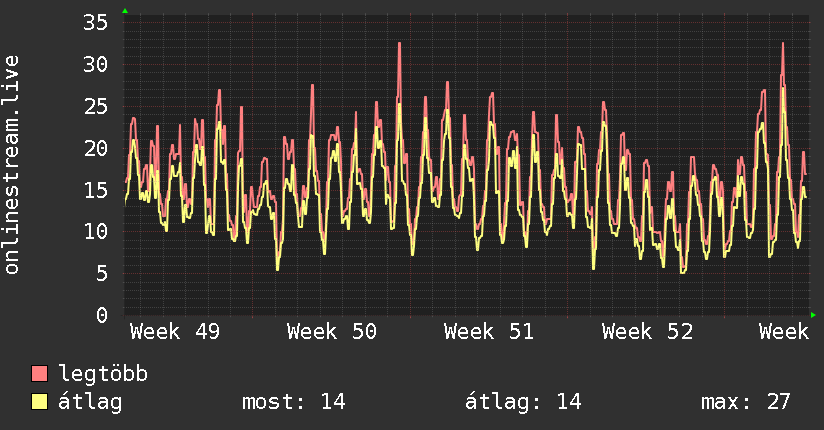Click the Week 52 axis label
This screenshot has height=430, width=824.
(x=647, y=332)
